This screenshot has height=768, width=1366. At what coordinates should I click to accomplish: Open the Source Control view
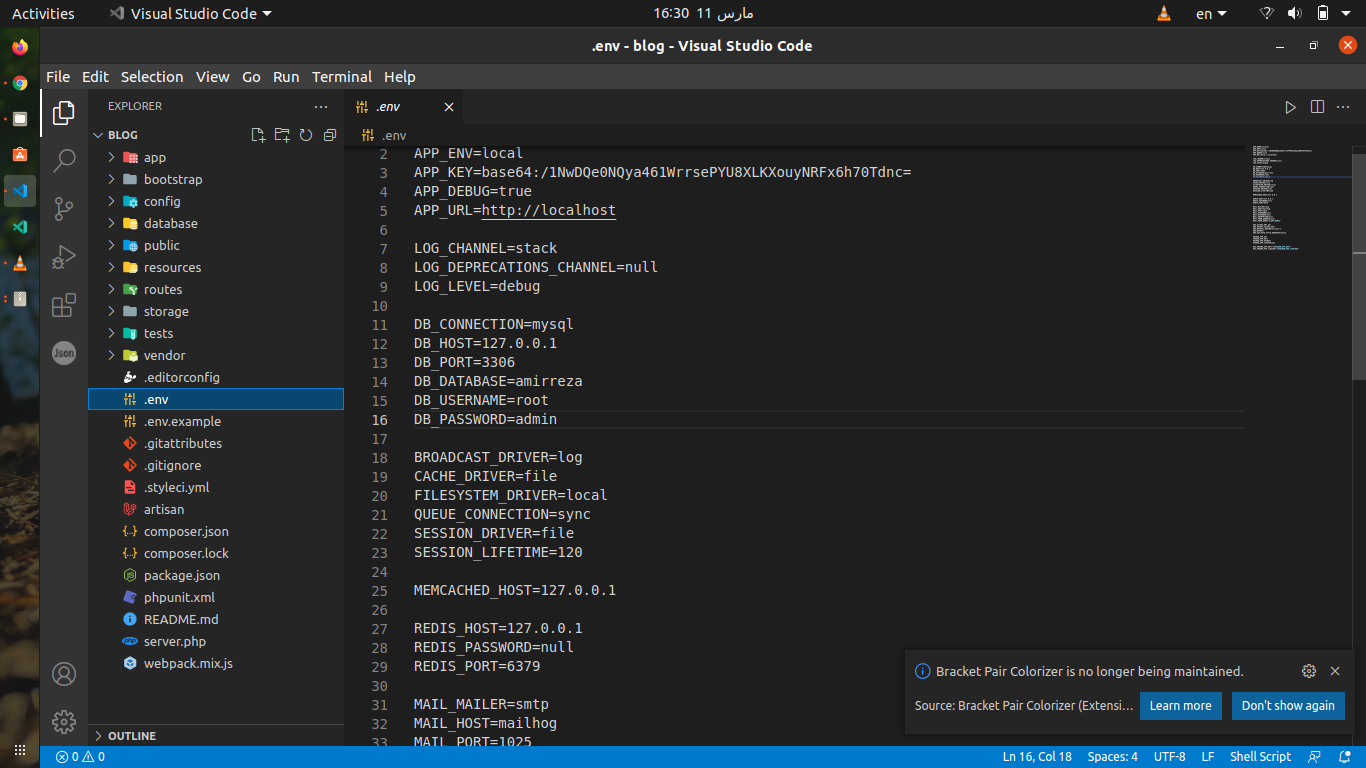pos(64,208)
